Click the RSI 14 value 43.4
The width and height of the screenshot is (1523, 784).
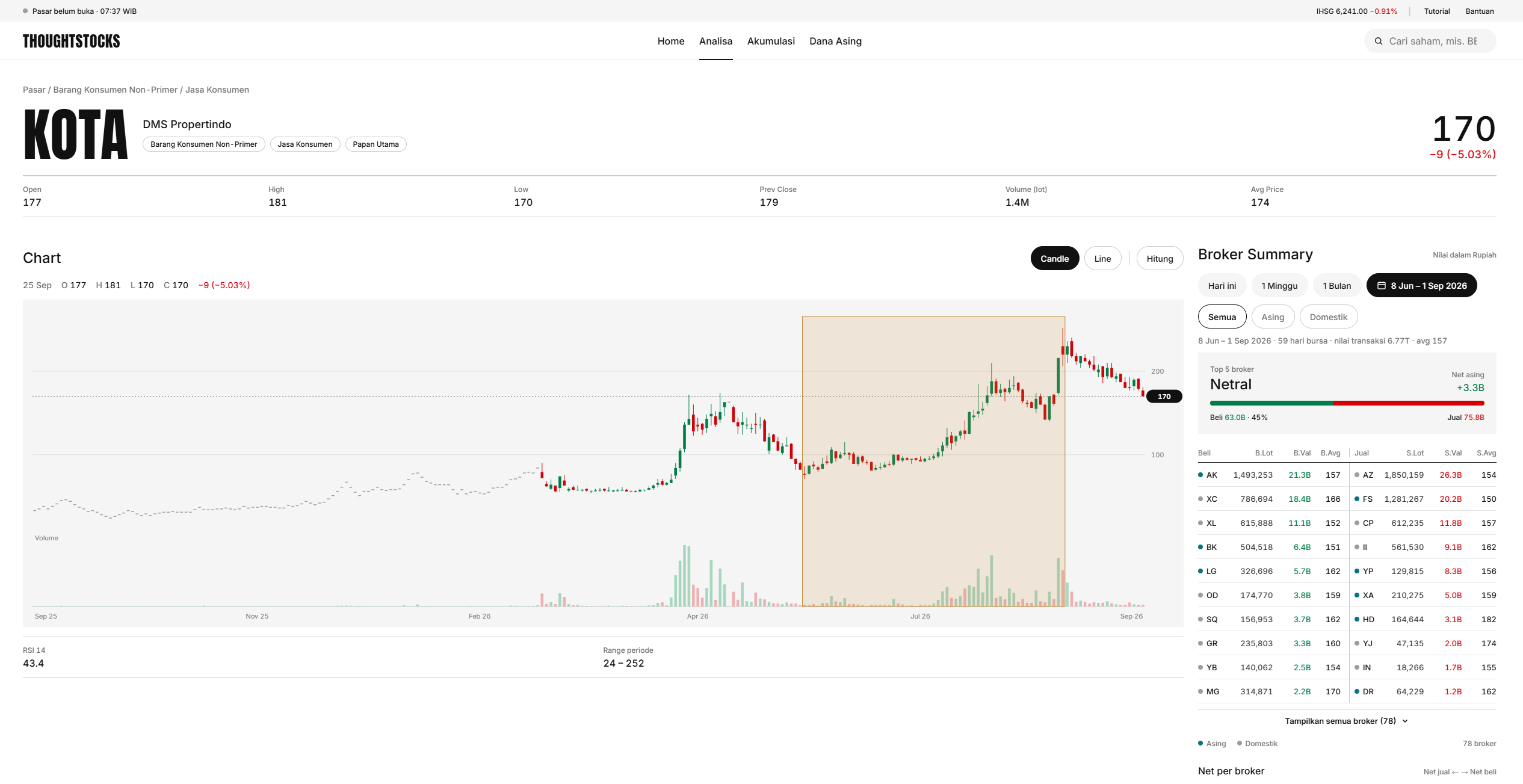tap(33, 664)
